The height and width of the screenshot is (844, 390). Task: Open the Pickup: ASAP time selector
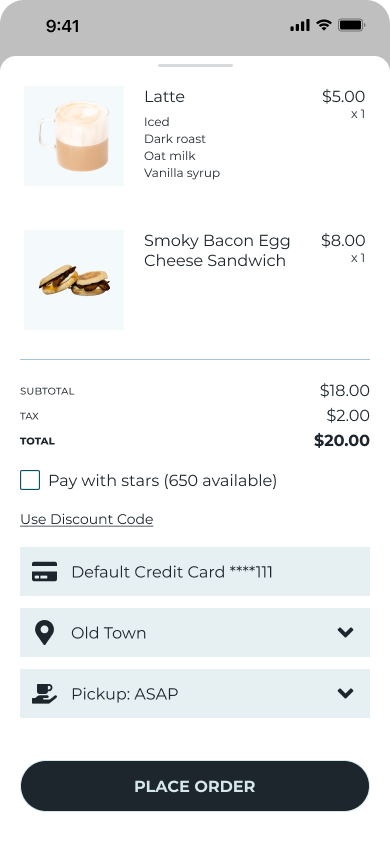pyautogui.click(x=195, y=693)
